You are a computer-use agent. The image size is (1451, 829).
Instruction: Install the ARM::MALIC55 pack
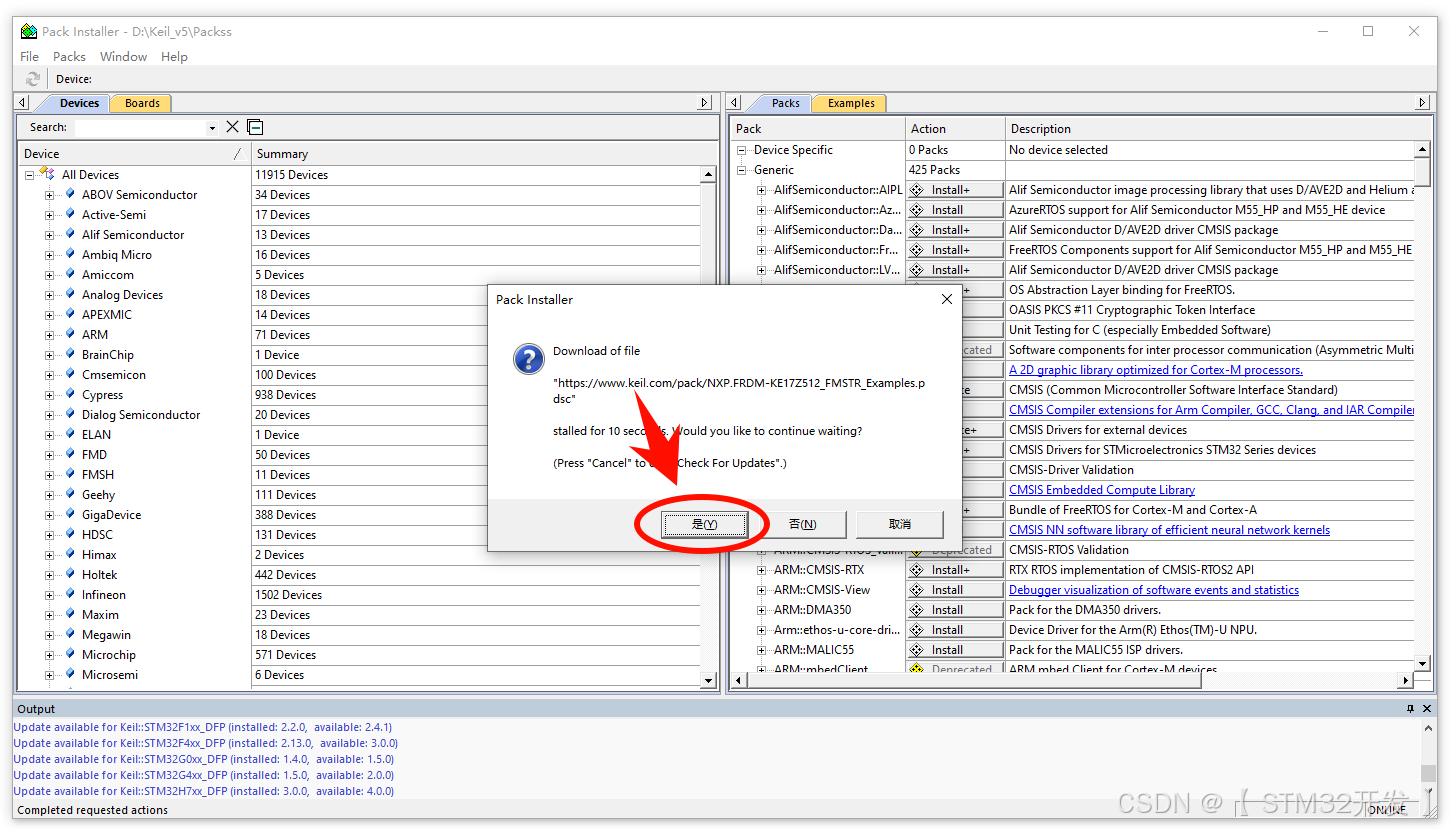(x=955, y=650)
